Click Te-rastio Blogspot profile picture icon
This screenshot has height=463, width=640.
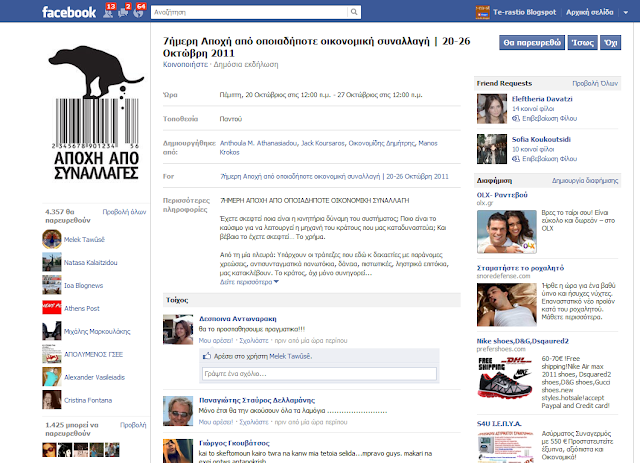(482, 12)
